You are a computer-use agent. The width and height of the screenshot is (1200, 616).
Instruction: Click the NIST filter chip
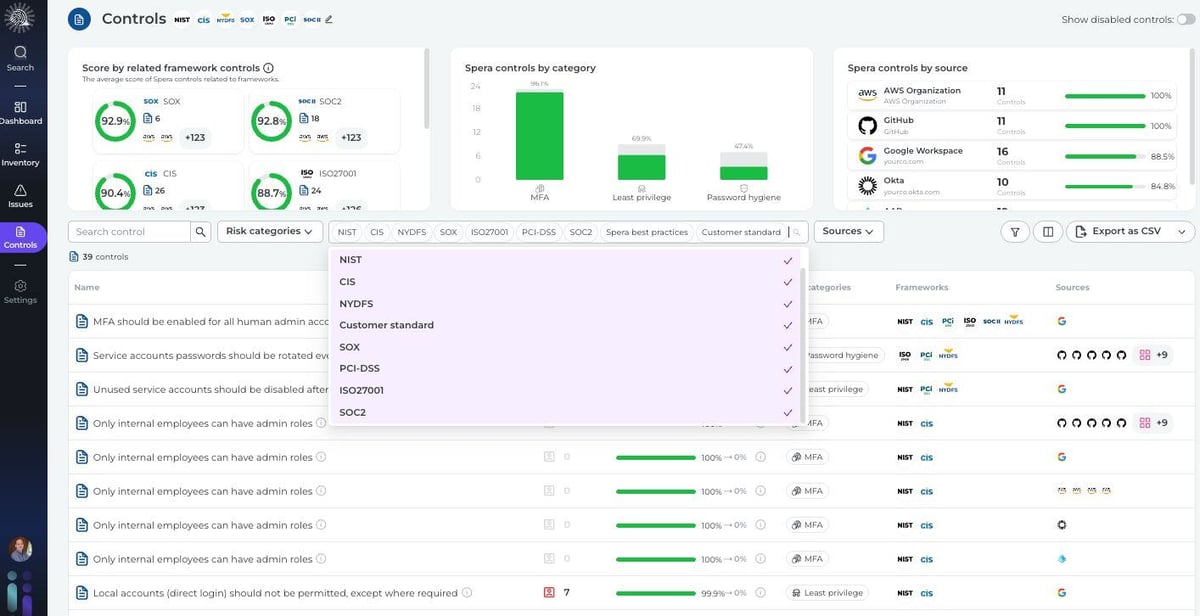[x=347, y=232]
